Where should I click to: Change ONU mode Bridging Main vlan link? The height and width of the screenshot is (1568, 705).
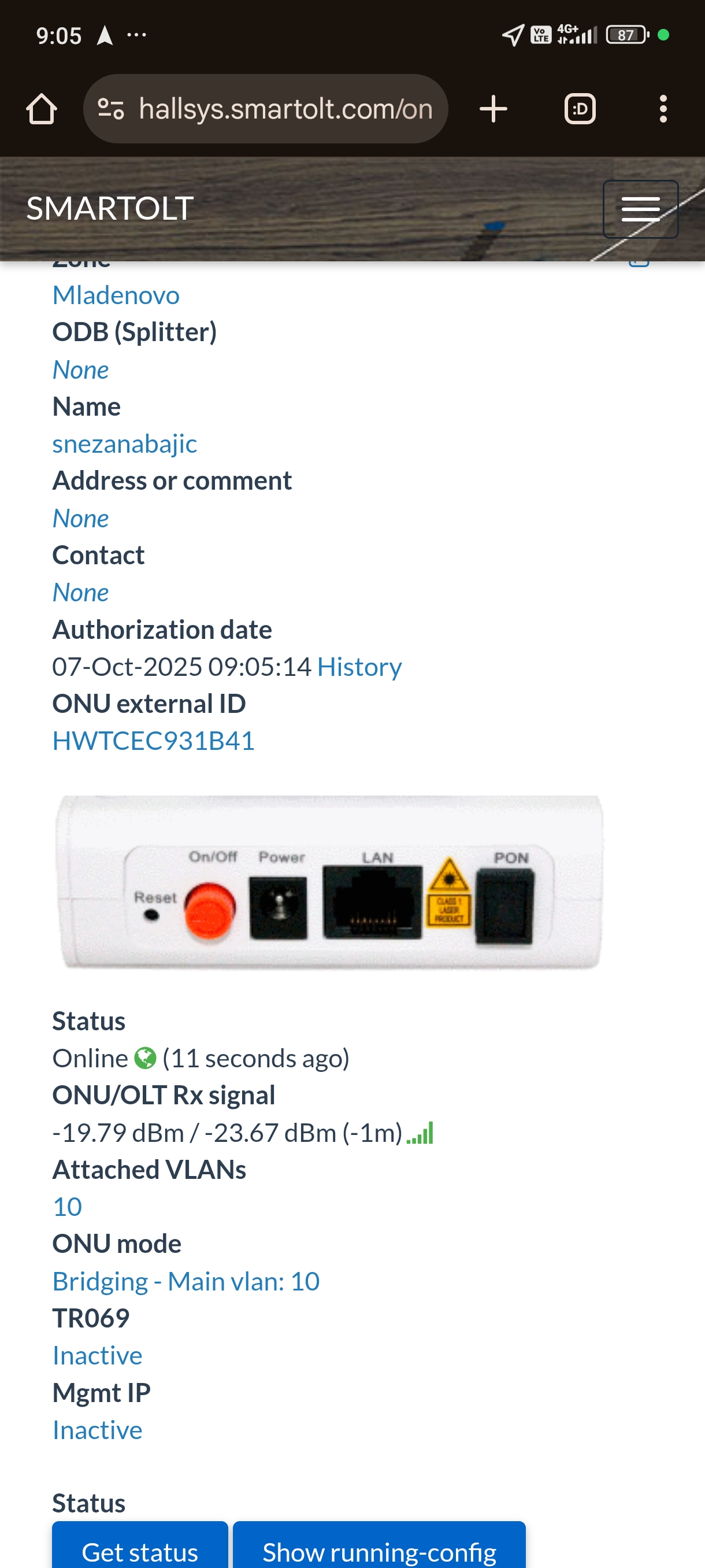tap(186, 1281)
